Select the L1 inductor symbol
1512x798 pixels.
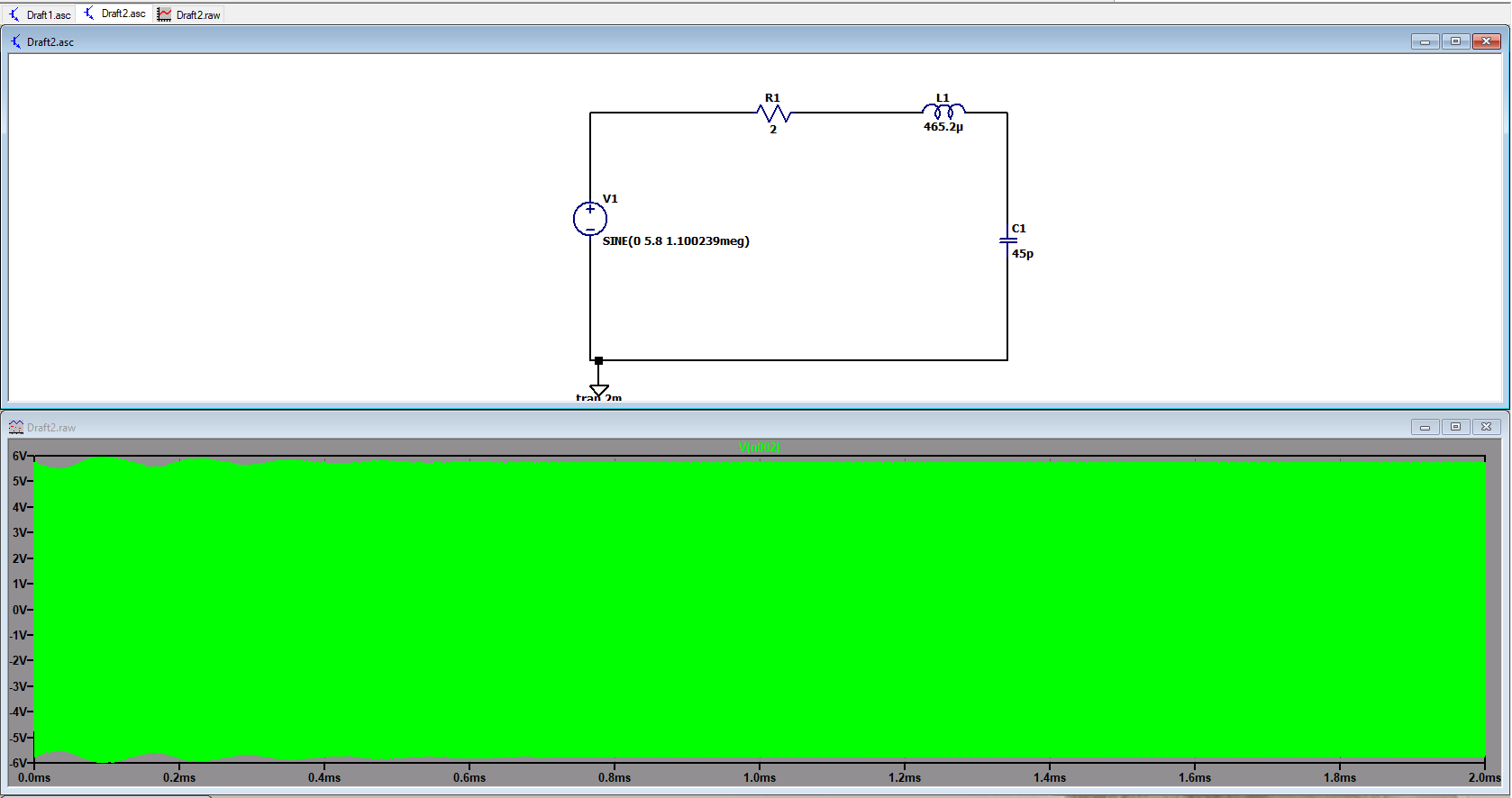coord(943,112)
